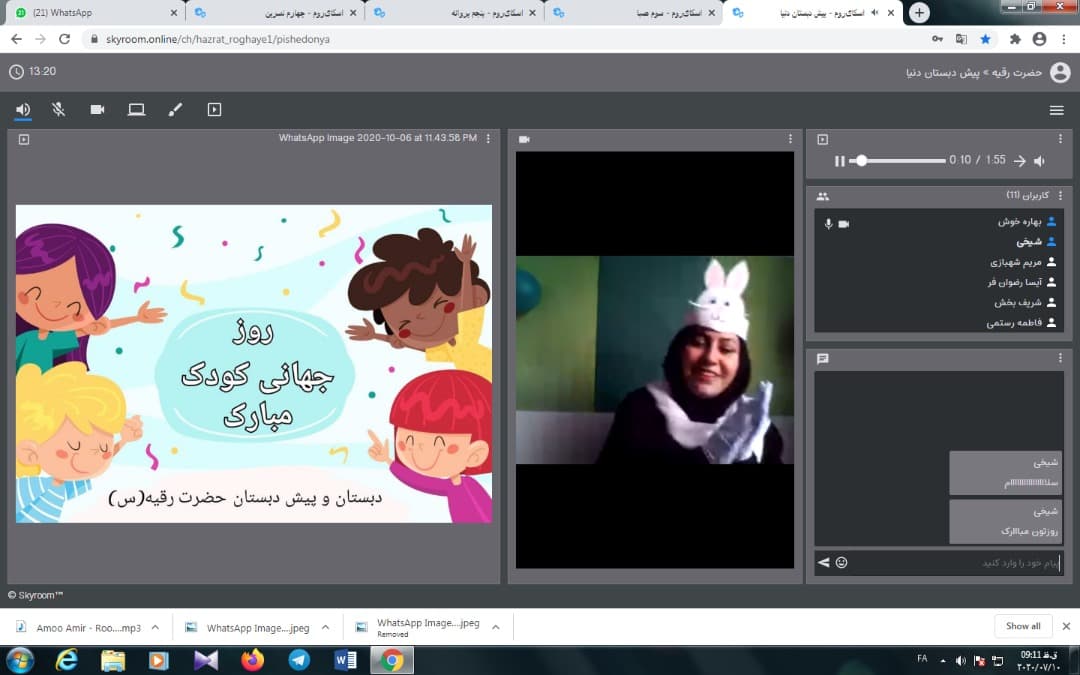Viewport: 1080px width, 675px height.
Task: Open options menu of the users panel
Action: [x=1060, y=196]
